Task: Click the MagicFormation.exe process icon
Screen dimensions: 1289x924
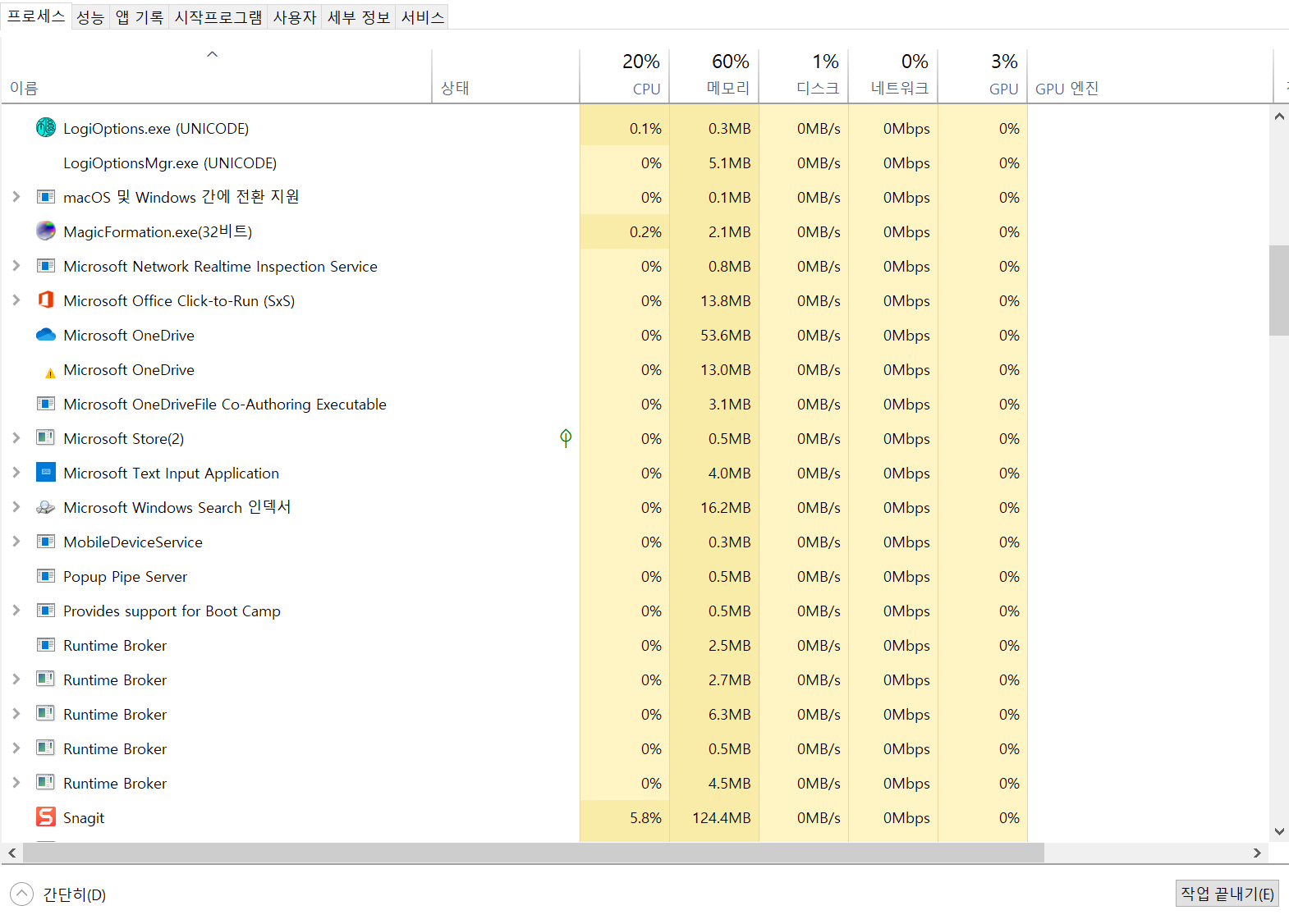Action: click(46, 231)
